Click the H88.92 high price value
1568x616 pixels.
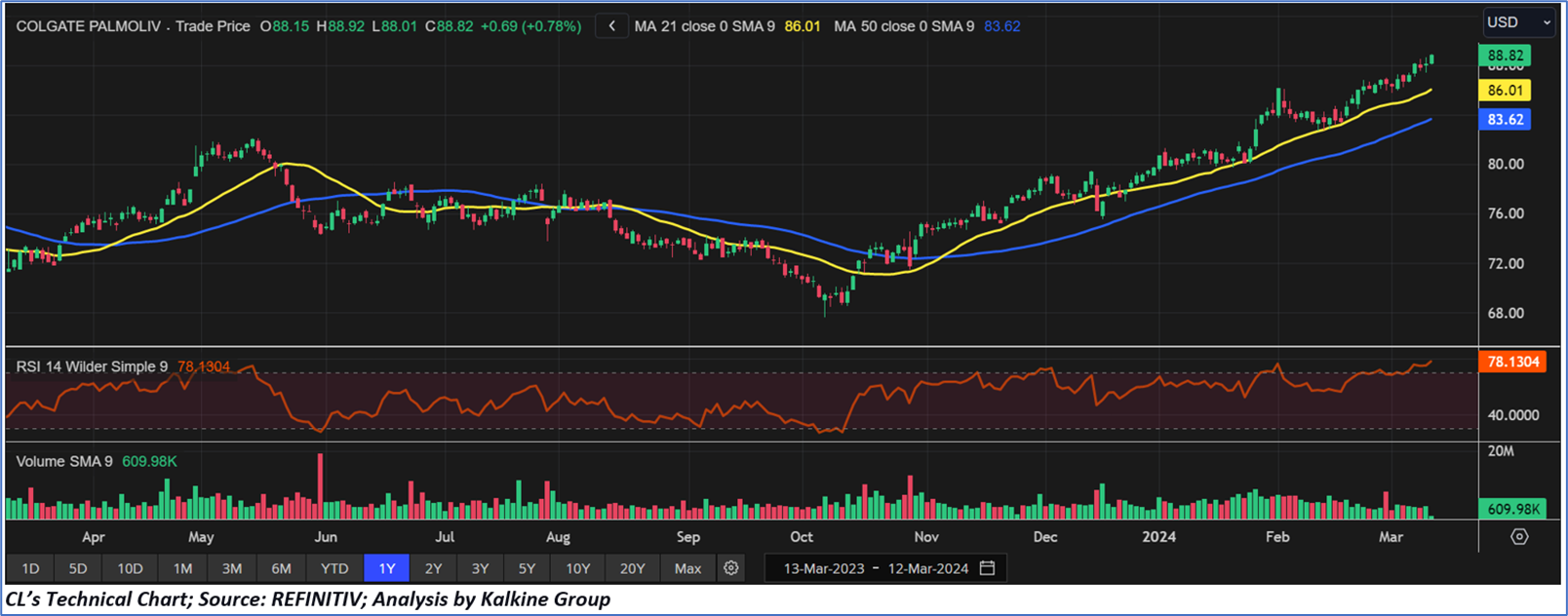[x=340, y=26]
